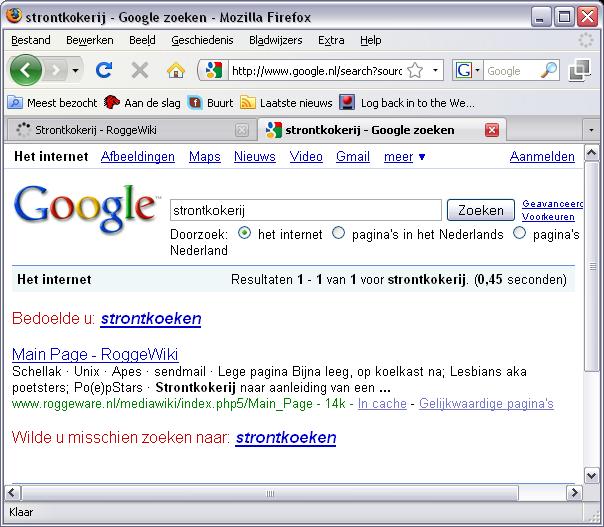The height and width of the screenshot is (527, 604).
Task: Open the Bladwijzers menu
Action: [275, 40]
